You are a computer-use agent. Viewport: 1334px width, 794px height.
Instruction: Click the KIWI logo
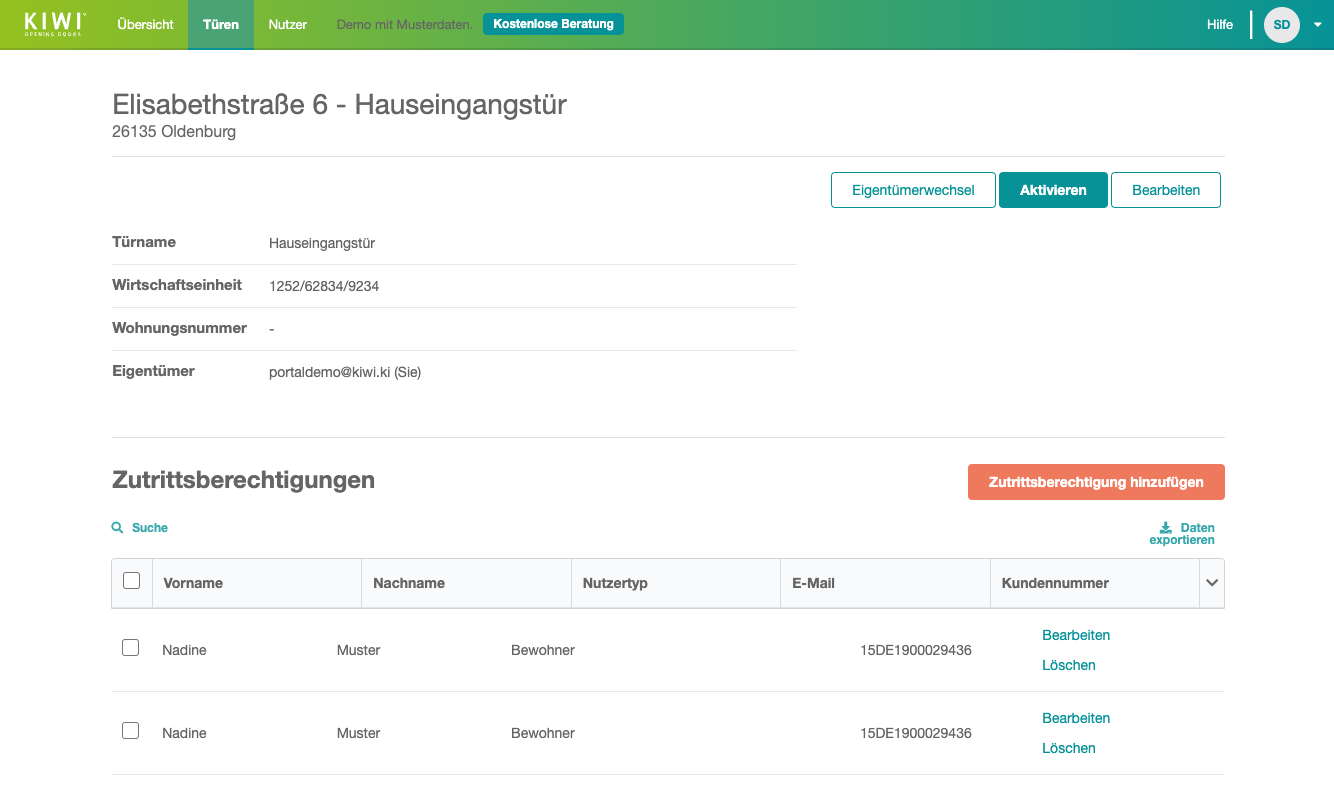(55, 24)
